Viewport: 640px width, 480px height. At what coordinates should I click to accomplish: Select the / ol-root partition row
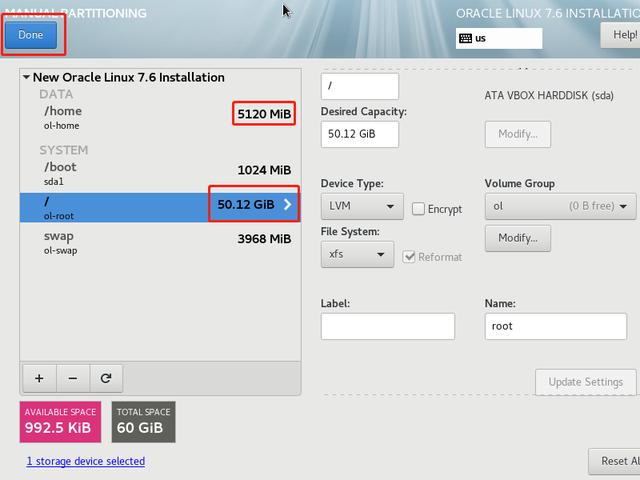click(x=160, y=208)
